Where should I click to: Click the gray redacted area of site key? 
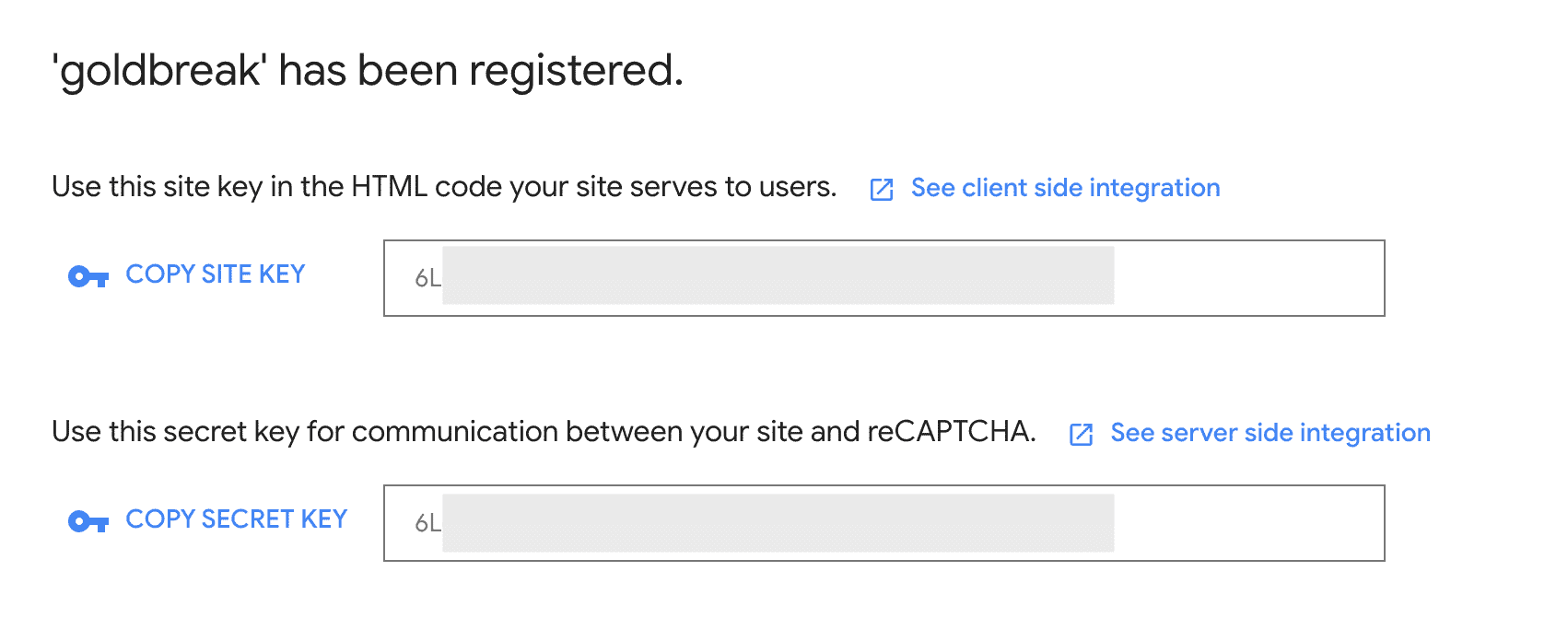coord(778,275)
